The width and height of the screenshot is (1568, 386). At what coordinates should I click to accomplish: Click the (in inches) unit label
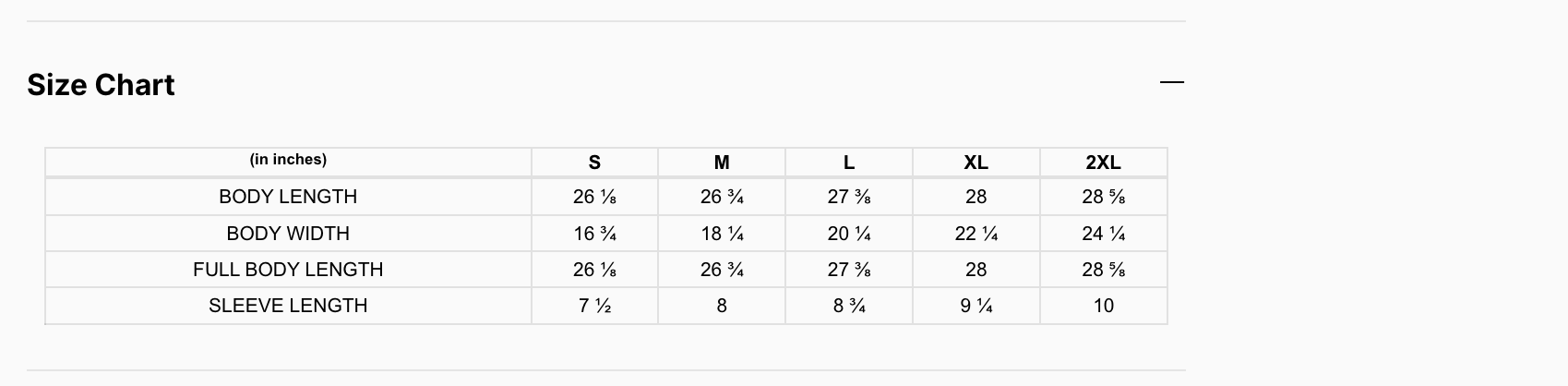click(288, 160)
